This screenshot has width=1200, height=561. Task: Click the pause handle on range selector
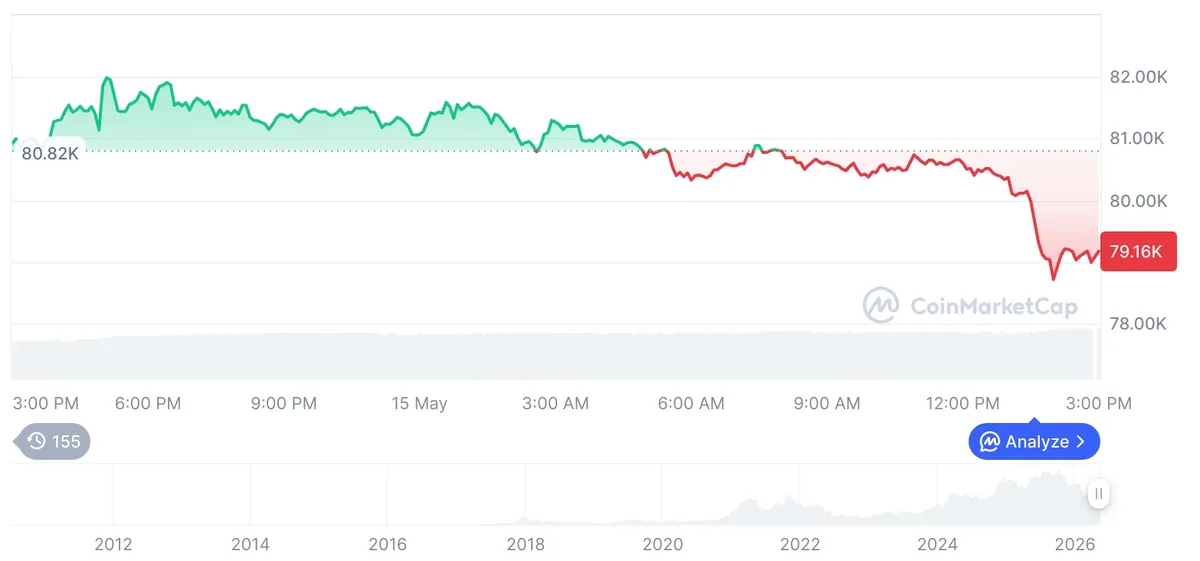point(1098,493)
